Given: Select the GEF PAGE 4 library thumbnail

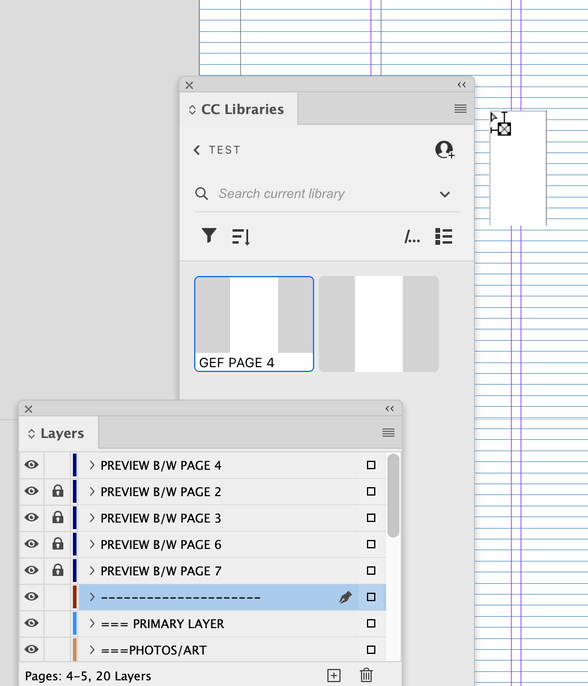Looking at the screenshot, I should tap(254, 324).
